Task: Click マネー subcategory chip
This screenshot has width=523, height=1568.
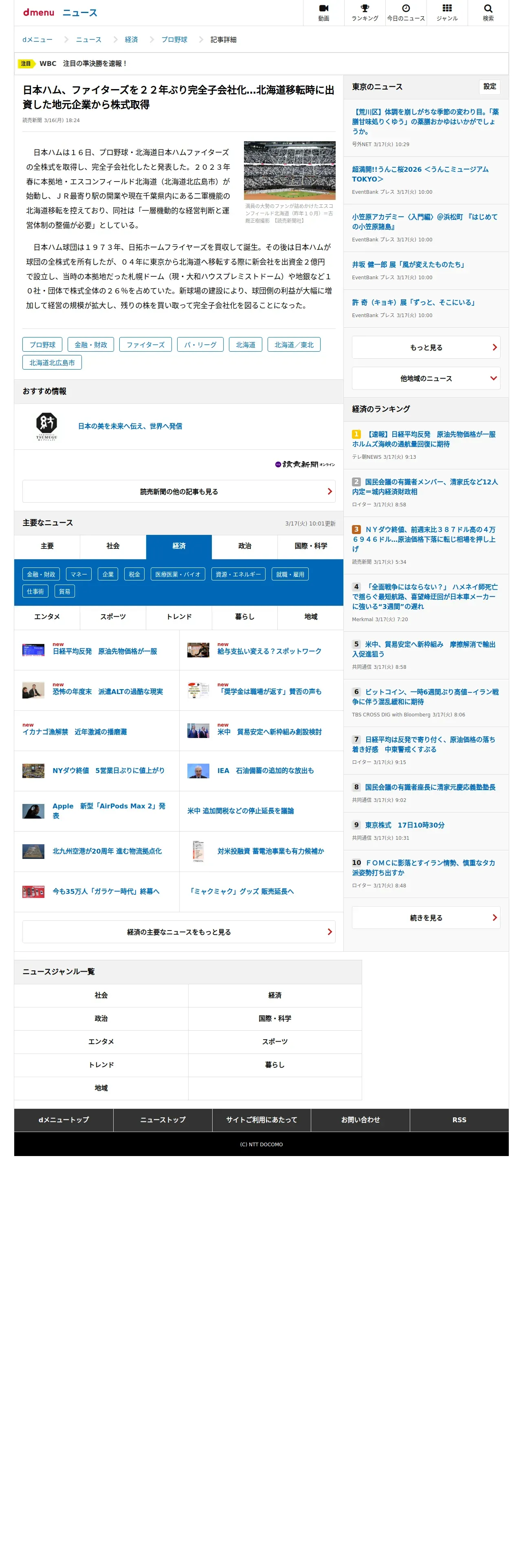Action: tap(79, 575)
